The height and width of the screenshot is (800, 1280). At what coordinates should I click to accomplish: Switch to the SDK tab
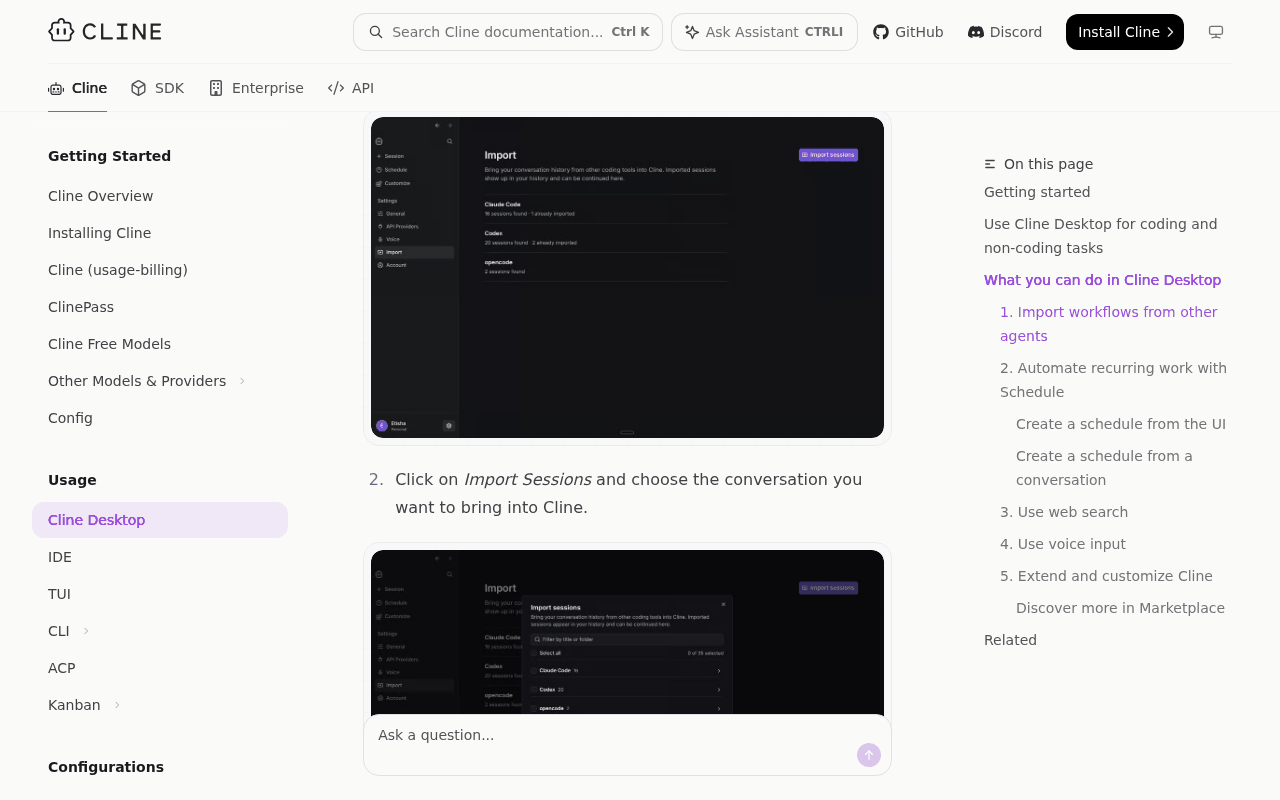tap(158, 88)
